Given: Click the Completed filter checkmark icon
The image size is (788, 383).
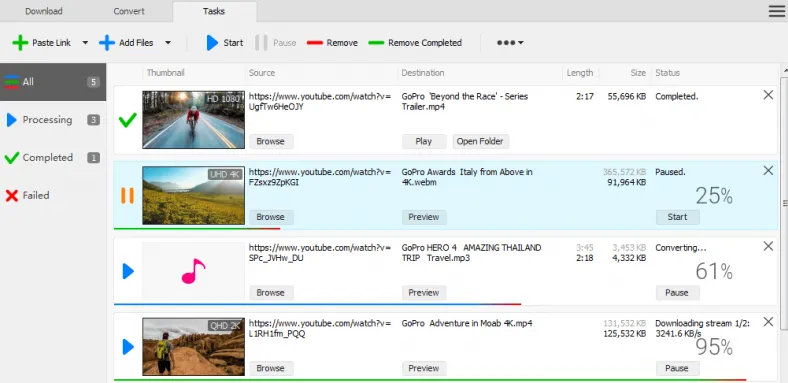Looking at the screenshot, I should pyautogui.click(x=12, y=158).
